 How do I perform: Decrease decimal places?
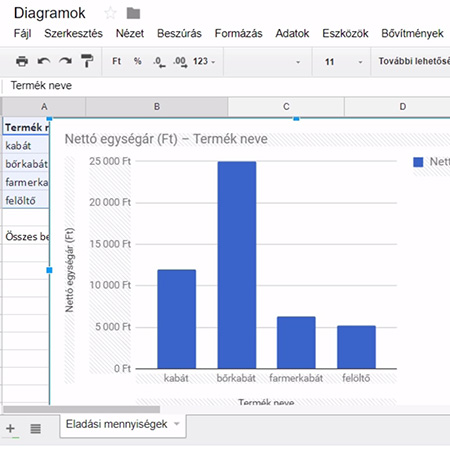[159, 62]
